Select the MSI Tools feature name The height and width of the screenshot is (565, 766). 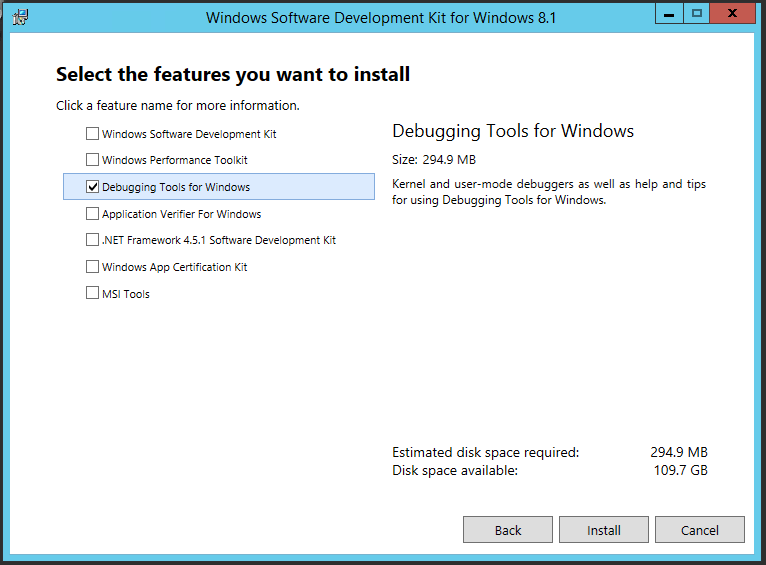pos(126,294)
